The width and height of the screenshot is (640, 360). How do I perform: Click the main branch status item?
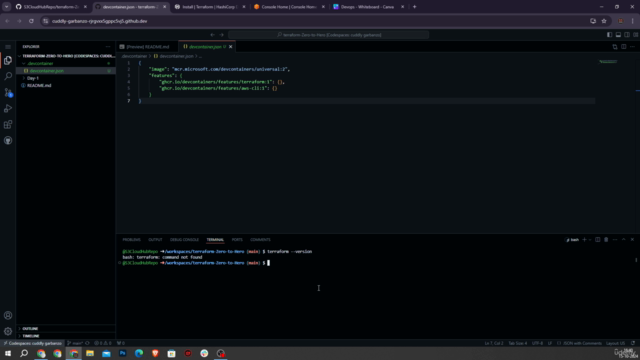click(x=75, y=343)
